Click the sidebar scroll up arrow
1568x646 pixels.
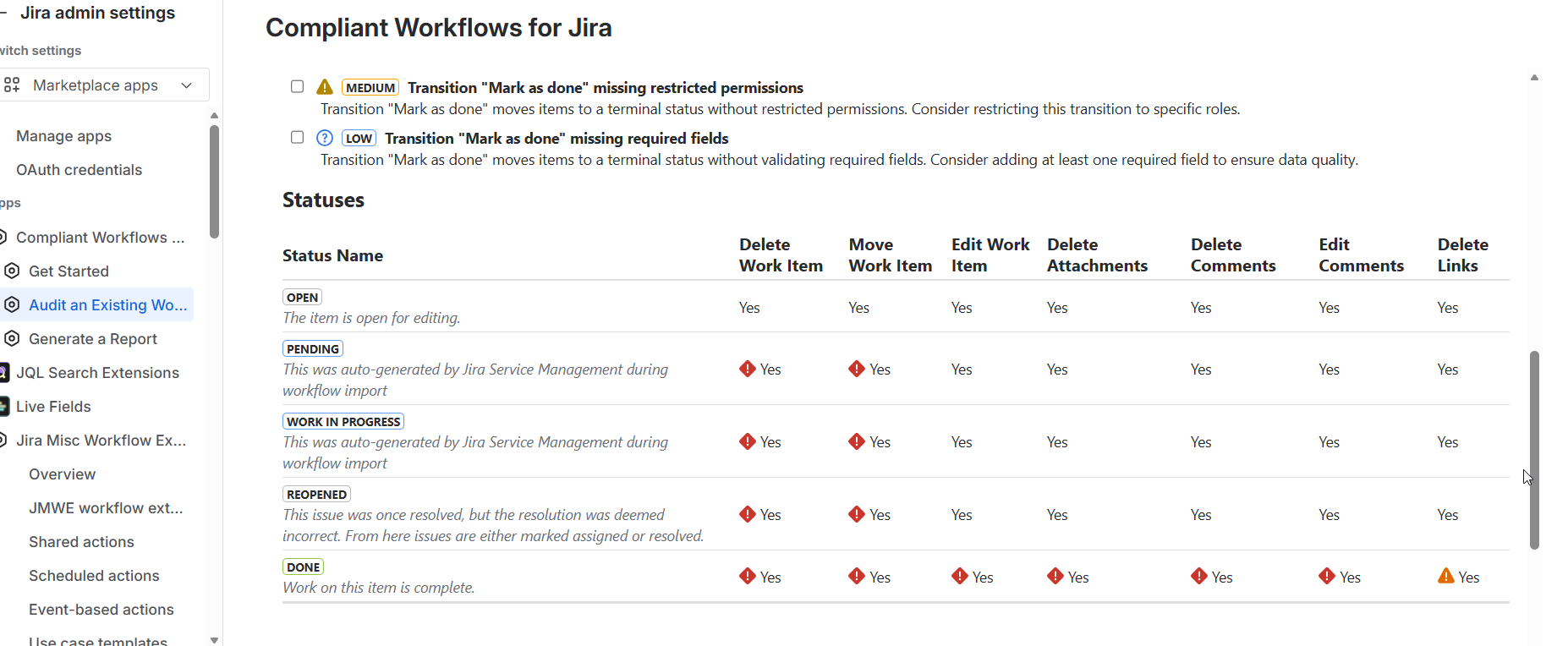214,115
